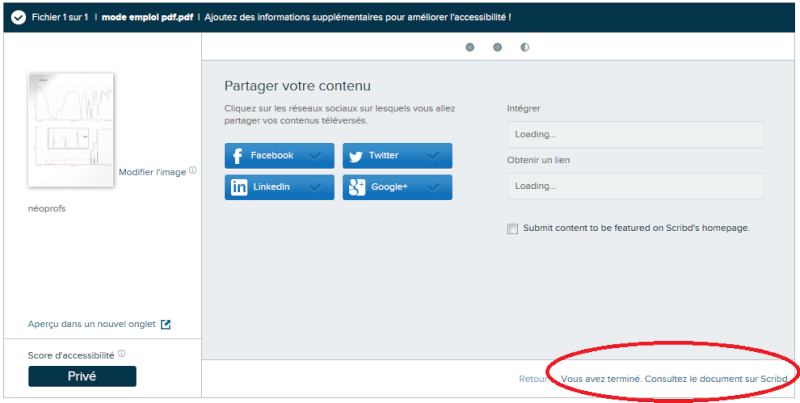Click the Twitter bird icon
Image resolution: width=800 pixels, height=403 pixels.
click(356, 156)
